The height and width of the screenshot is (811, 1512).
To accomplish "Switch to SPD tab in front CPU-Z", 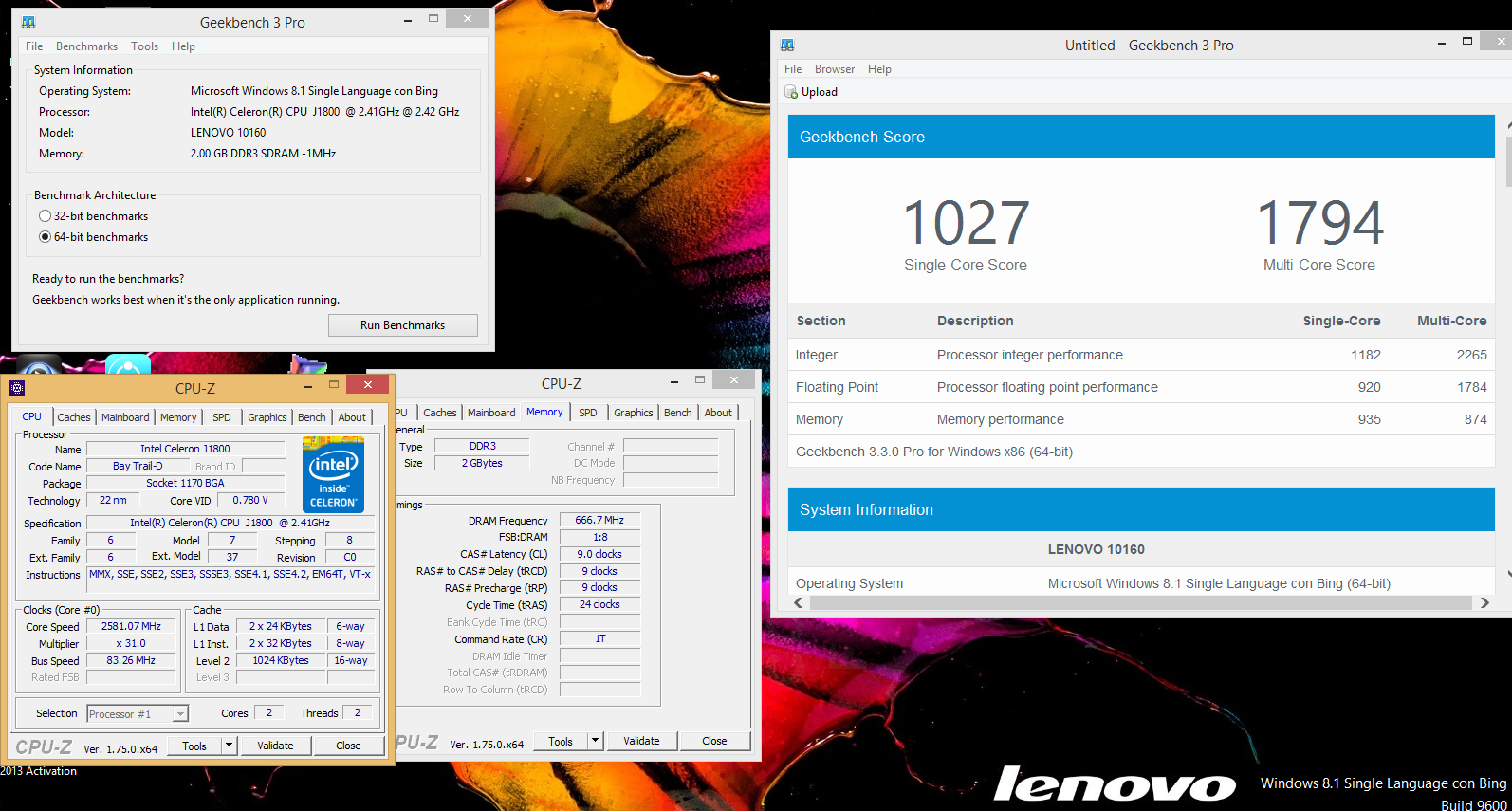I will pyautogui.click(x=222, y=417).
